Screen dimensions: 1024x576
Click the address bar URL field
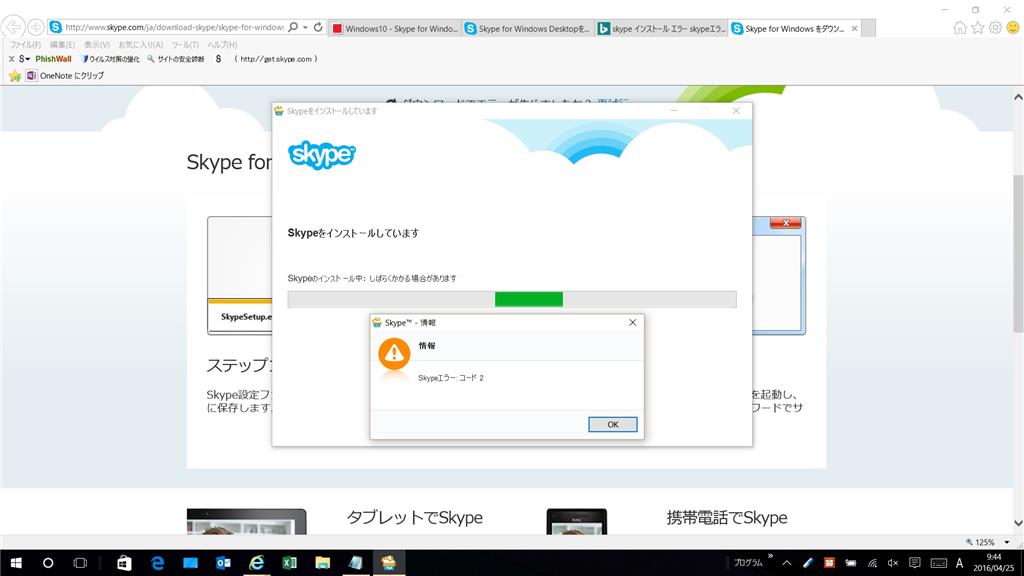point(175,27)
